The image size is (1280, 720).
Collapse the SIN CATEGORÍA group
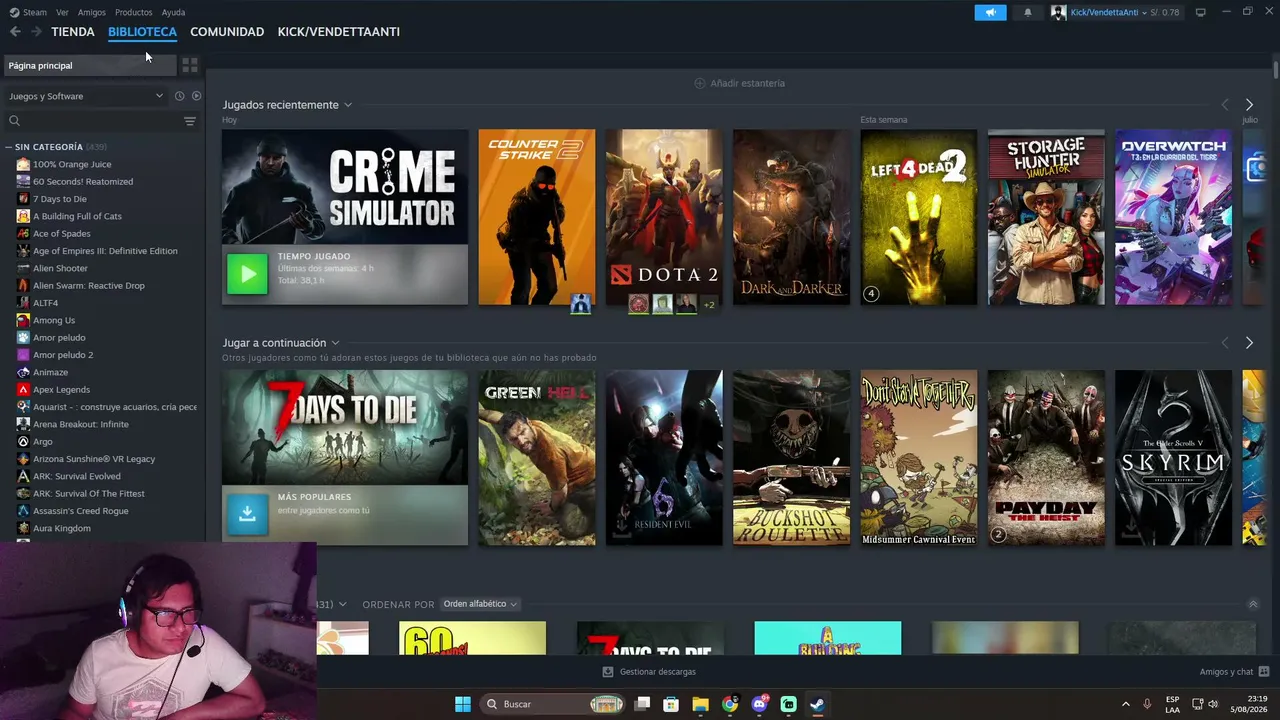(x=9, y=147)
